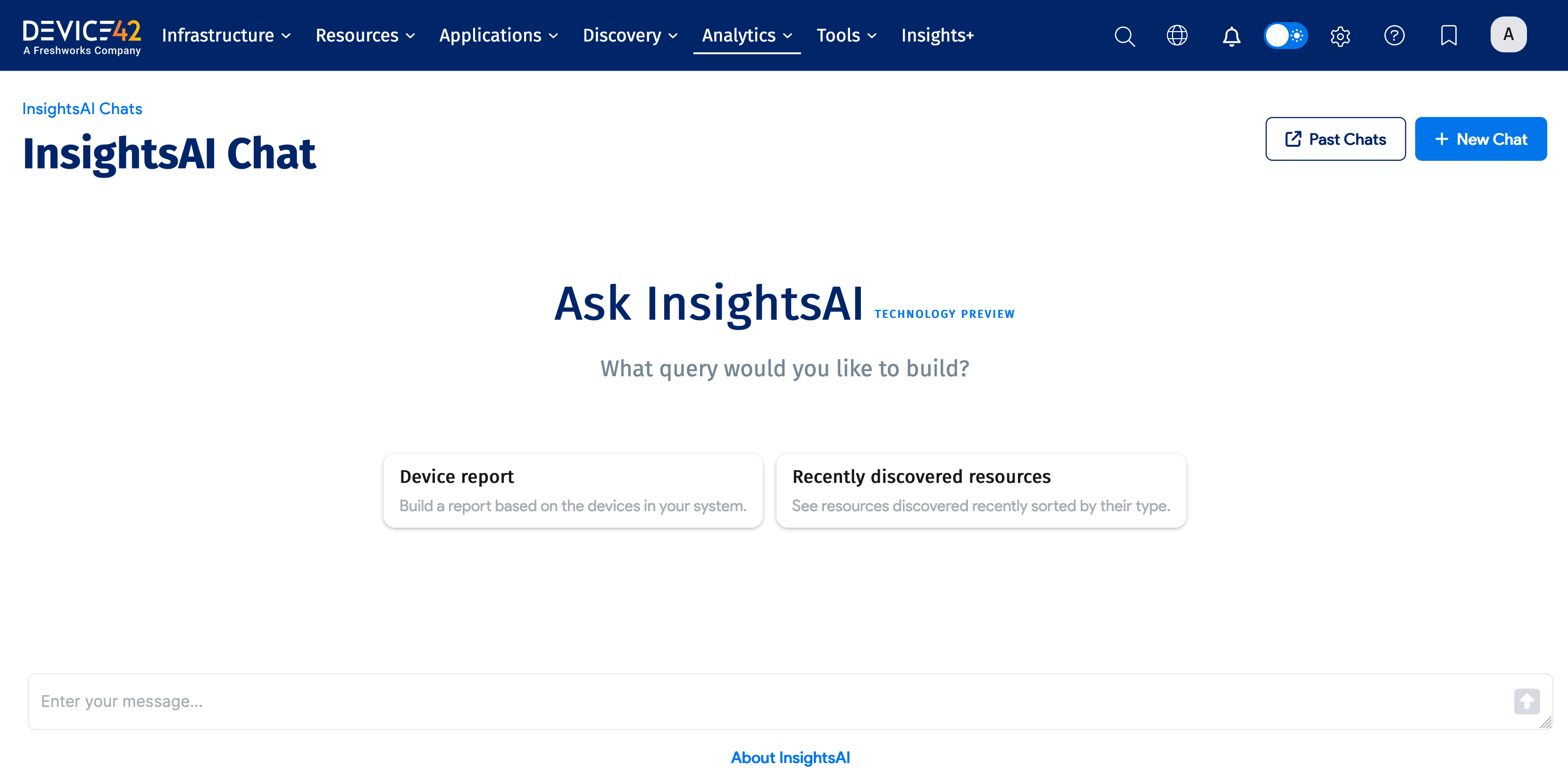
Task: Click the About InsightsAI link
Action: coord(790,757)
